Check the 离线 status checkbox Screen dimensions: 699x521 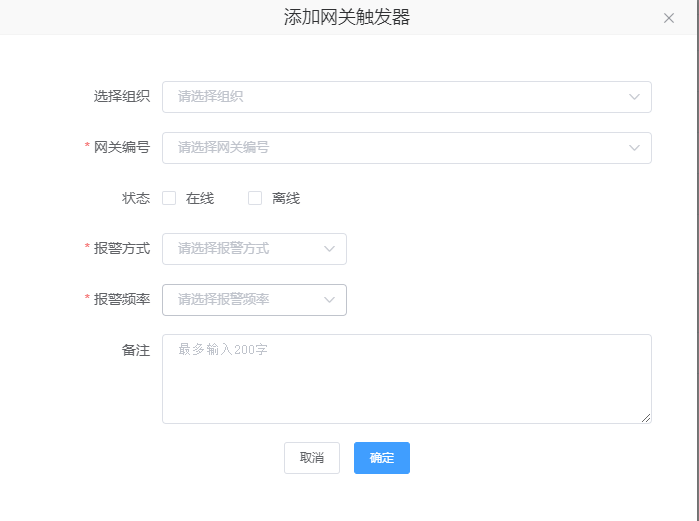point(255,198)
